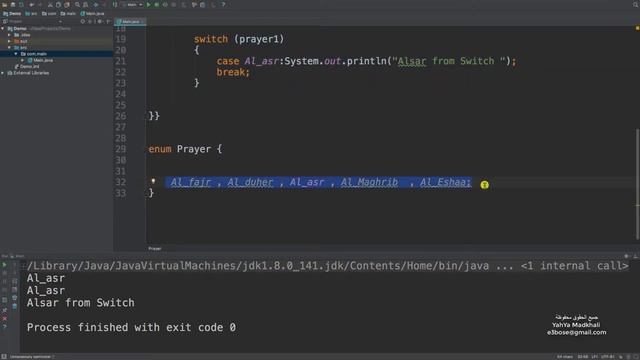Image resolution: width=640 pixels, height=360 pixels.
Task: Click the Rerun green arrow in Run panel
Action: [4, 265]
